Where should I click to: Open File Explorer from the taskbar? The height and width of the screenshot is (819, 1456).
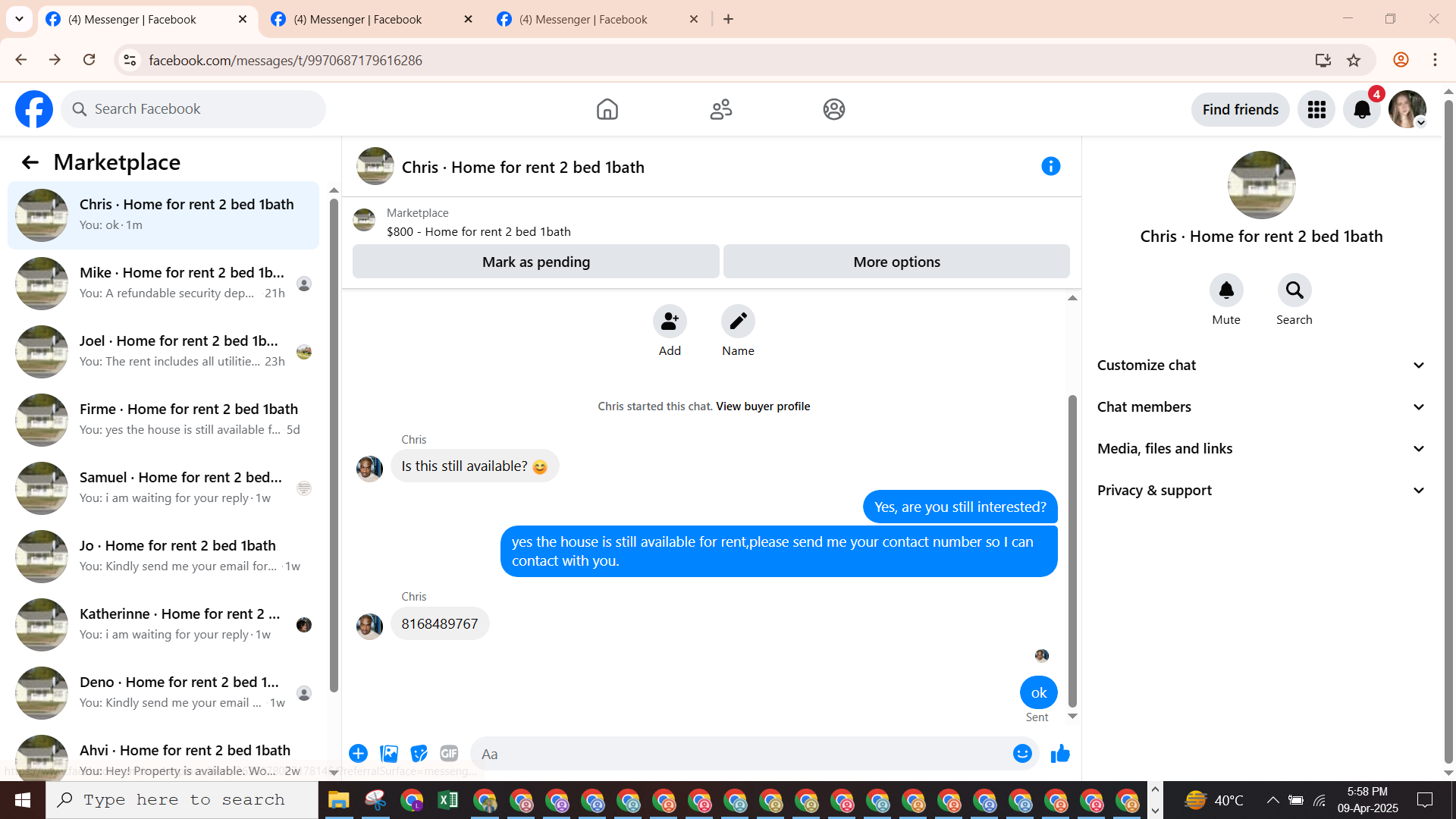pos(338,800)
